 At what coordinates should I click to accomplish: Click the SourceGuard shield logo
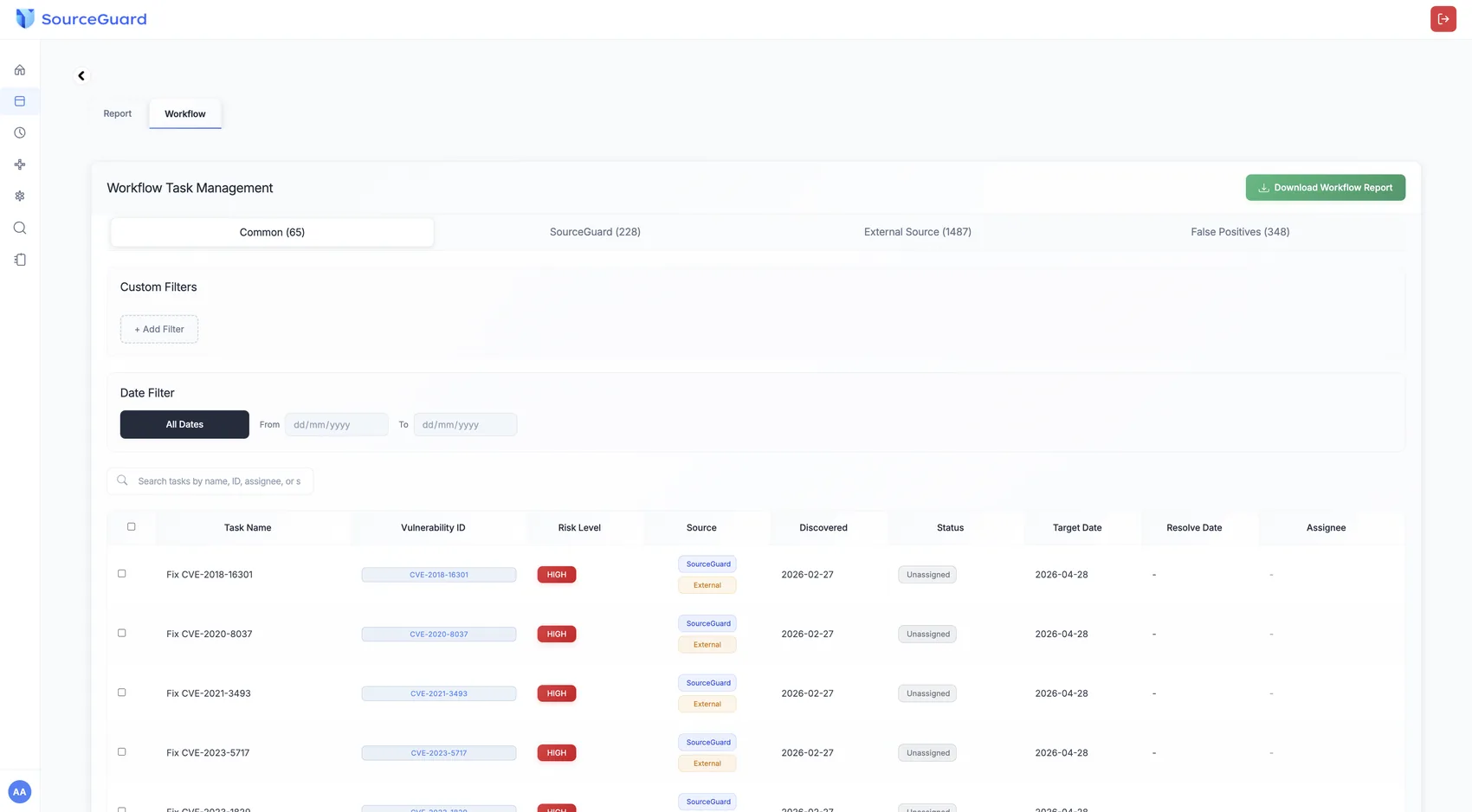[25, 18]
